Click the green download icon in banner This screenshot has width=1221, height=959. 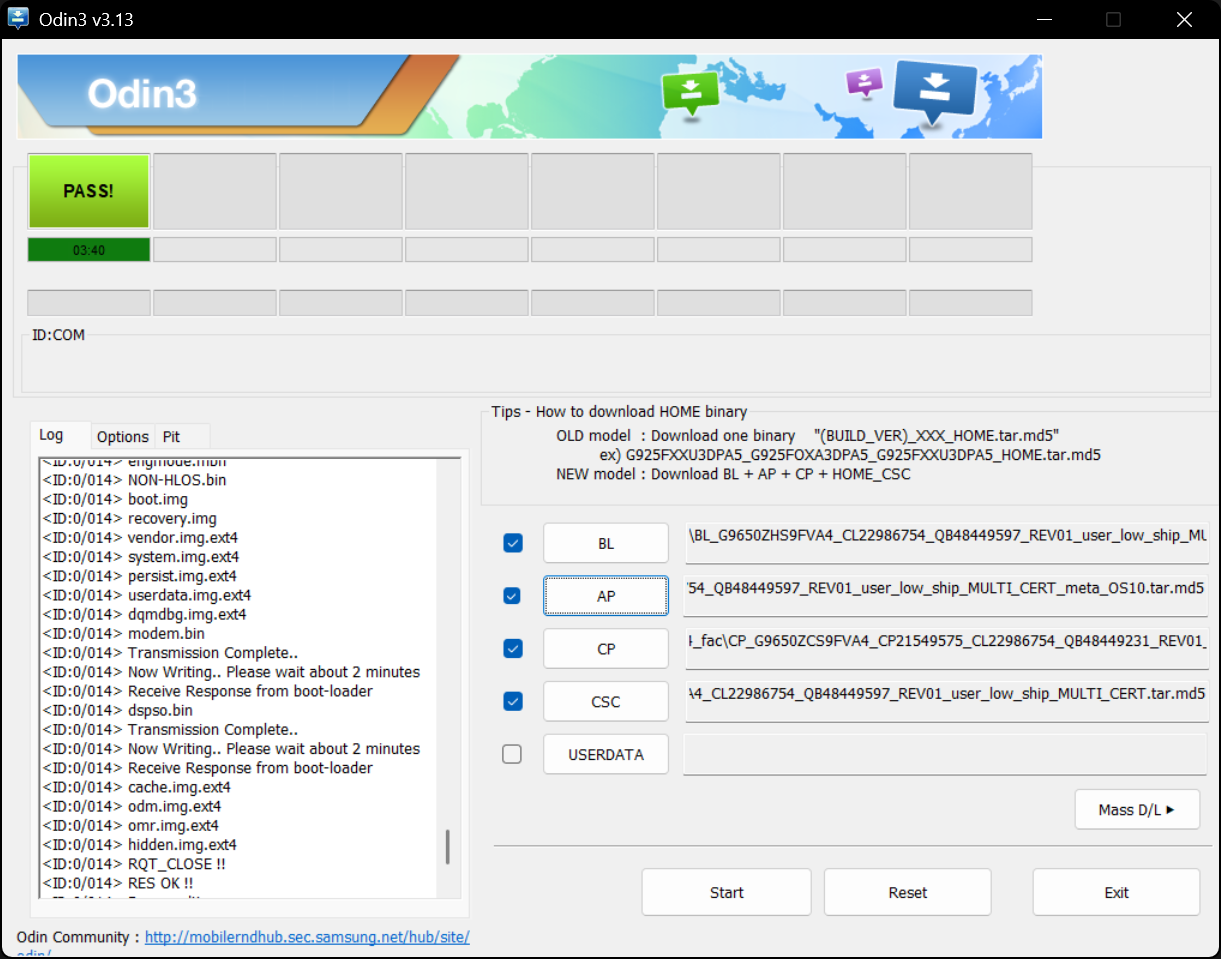[690, 91]
